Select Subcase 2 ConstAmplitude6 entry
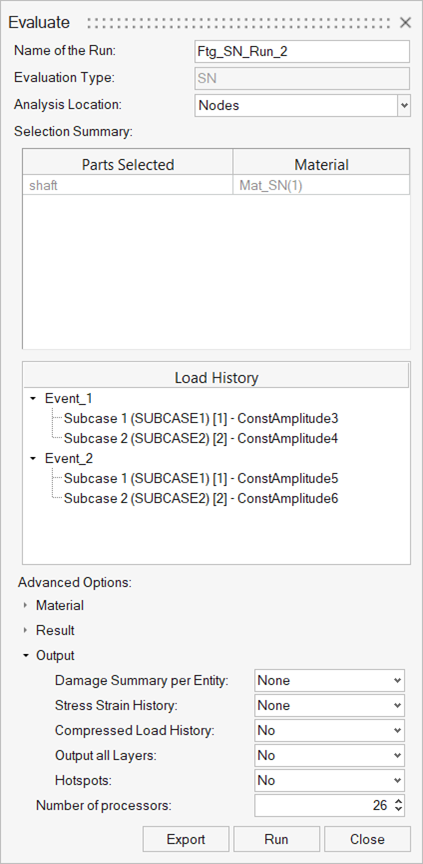 tap(200, 499)
